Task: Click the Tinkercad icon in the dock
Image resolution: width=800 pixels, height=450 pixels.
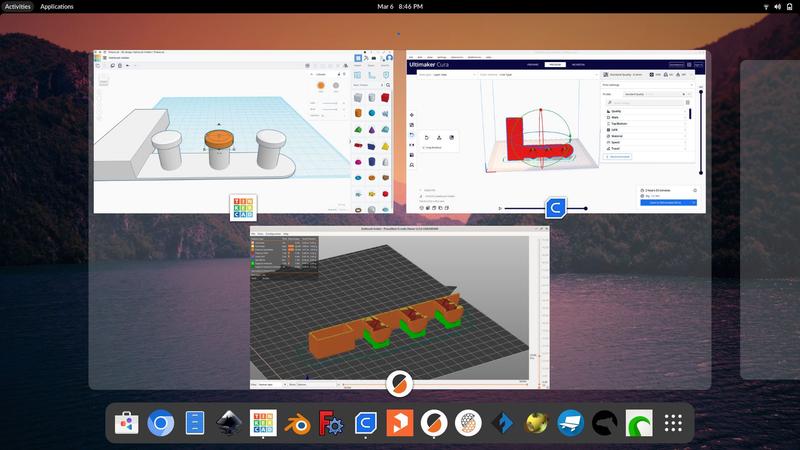Action: tap(263, 423)
